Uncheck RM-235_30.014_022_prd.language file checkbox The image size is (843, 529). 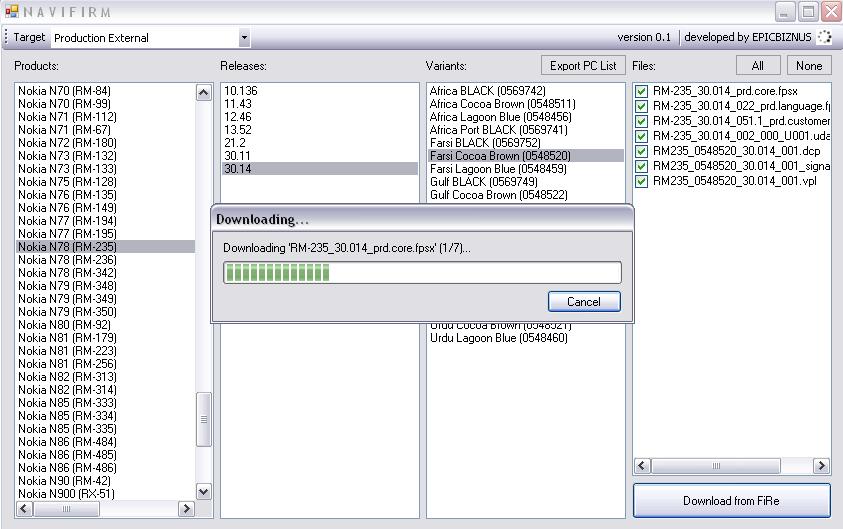coord(641,106)
